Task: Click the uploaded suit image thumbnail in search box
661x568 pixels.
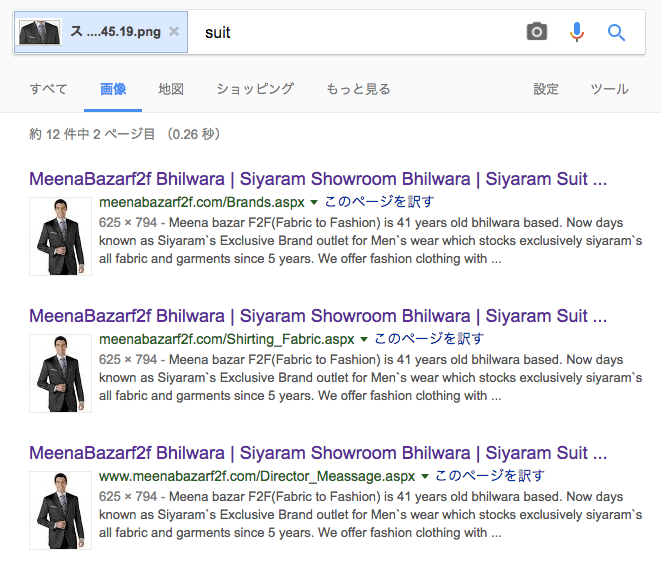Action: (x=39, y=32)
